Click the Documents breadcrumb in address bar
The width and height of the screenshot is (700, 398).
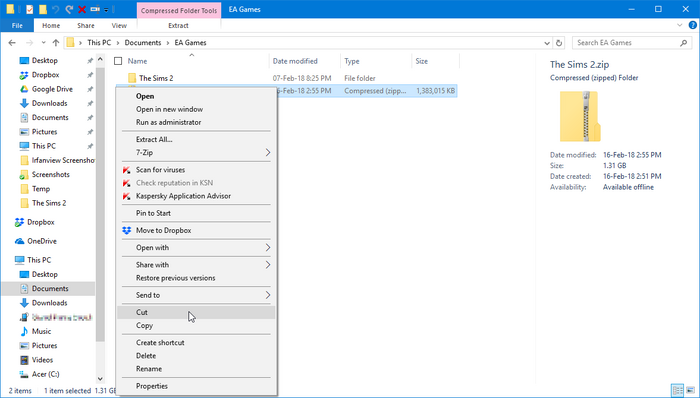coord(143,43)
